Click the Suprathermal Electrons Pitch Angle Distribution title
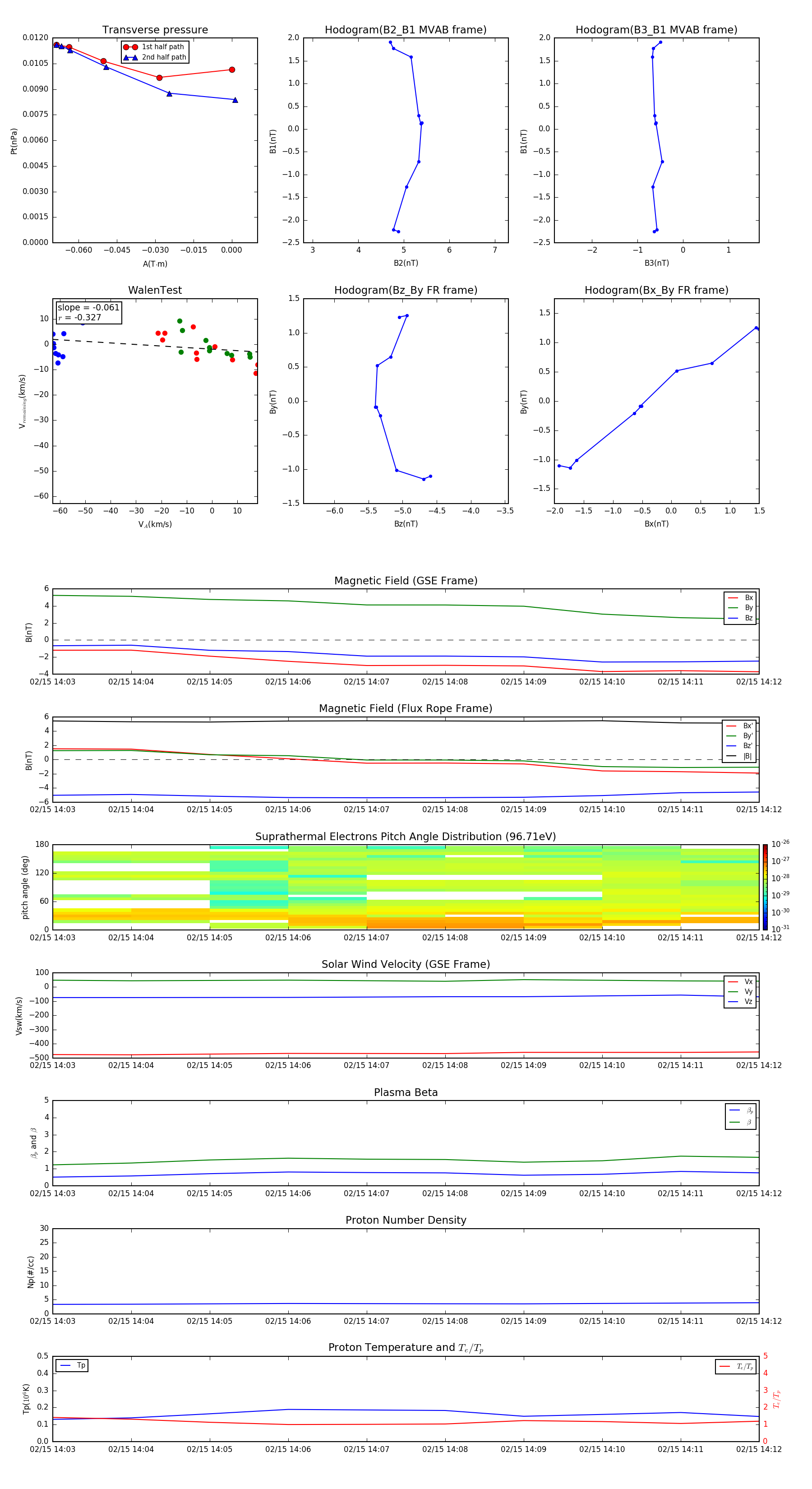812x1489 pixels. pos(406,837)
